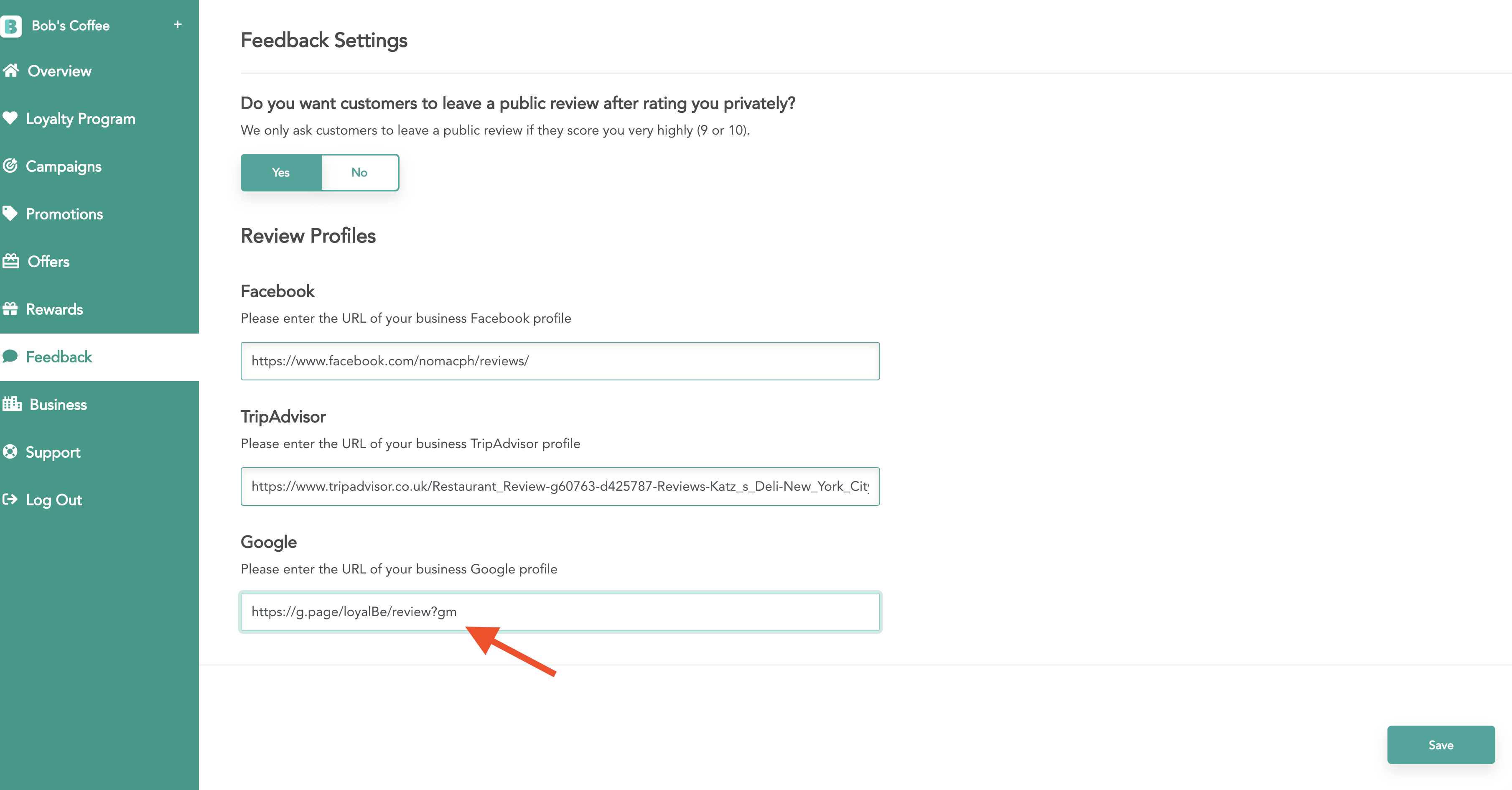Click the Overview house icon
This screenshot has width=1512, height=790.
pos(11,71)
